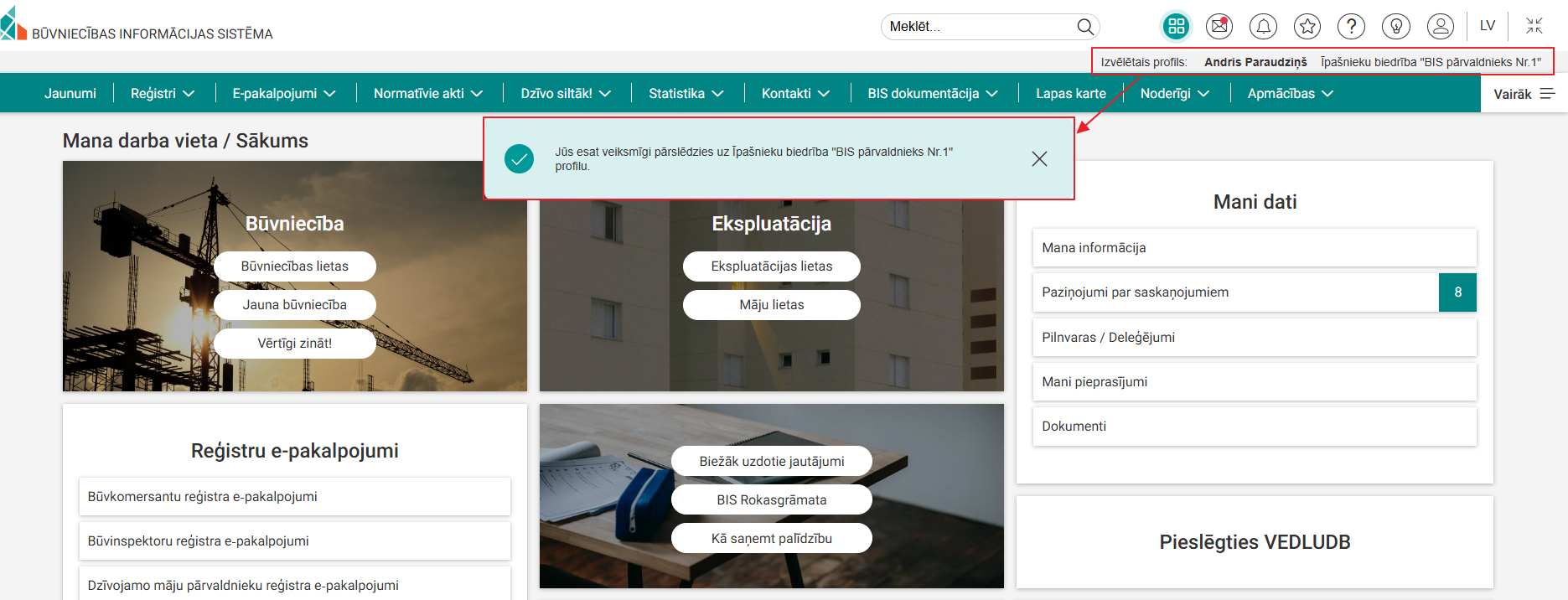The image size is (1568, 600).
Task: Open Paziņojumi par saskaņojumiem list item
Action: [x=1235, y=292]
